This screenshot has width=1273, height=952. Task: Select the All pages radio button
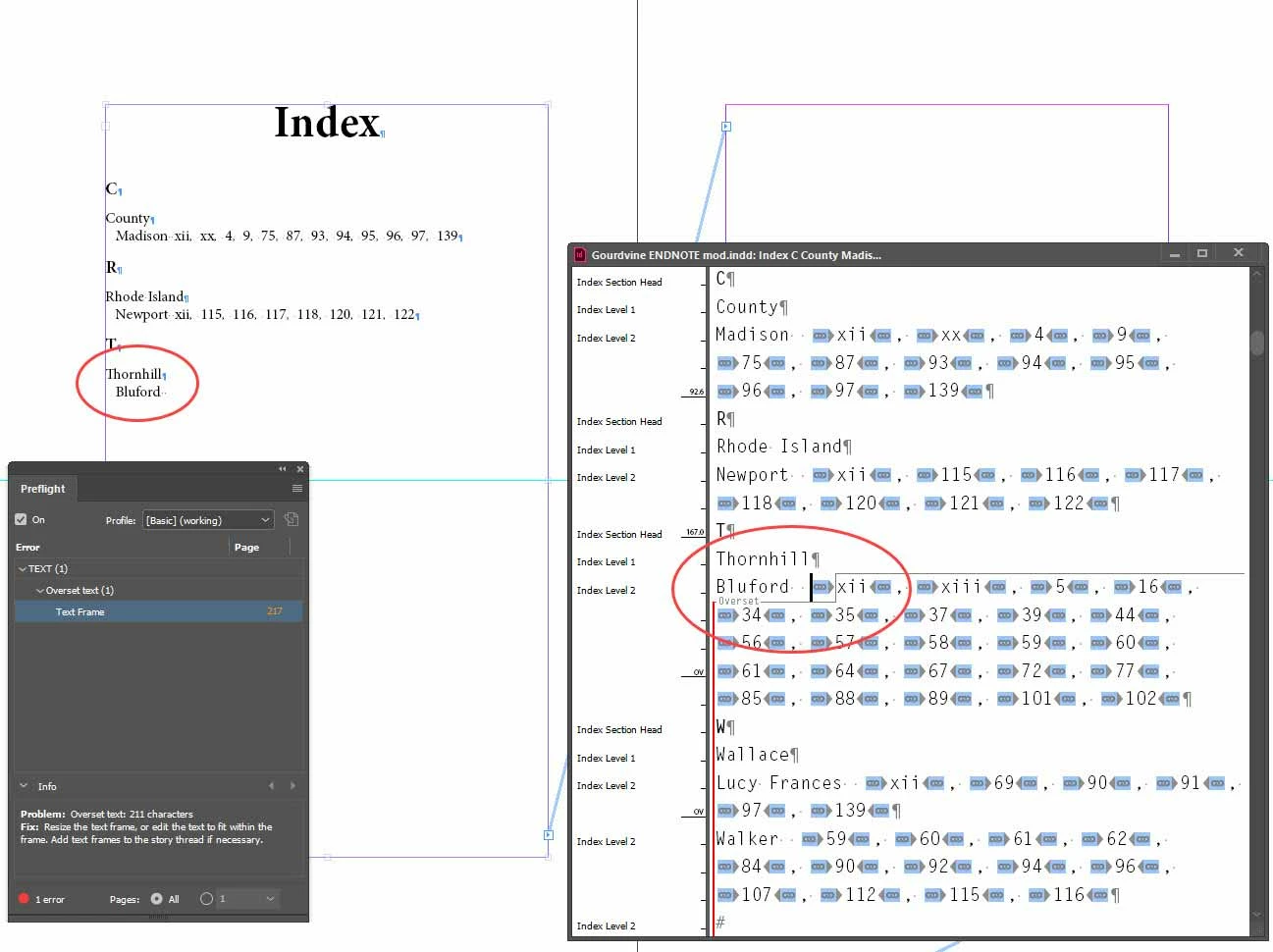click(156, 899)
